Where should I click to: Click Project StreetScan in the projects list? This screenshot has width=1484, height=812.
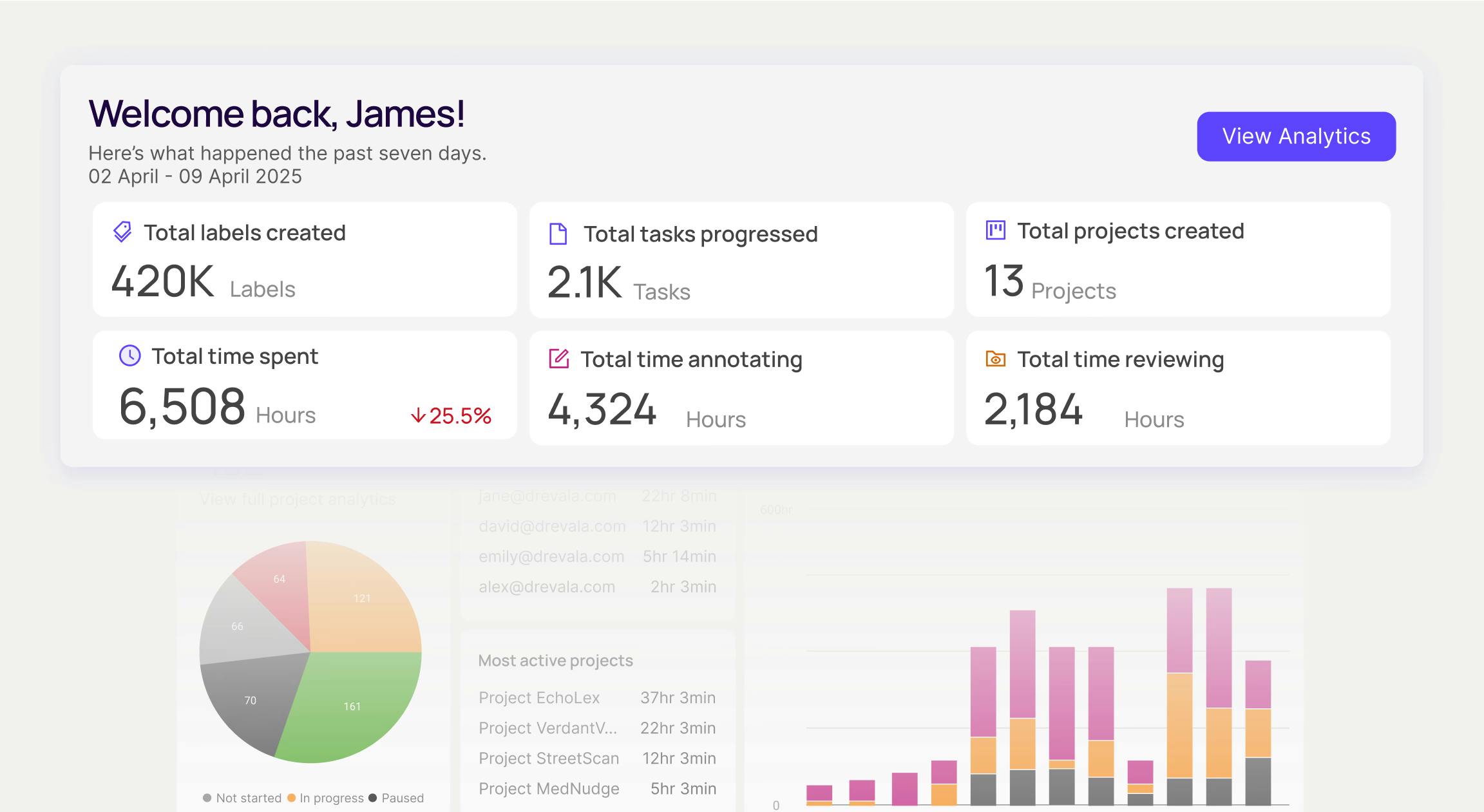(548, 758)
